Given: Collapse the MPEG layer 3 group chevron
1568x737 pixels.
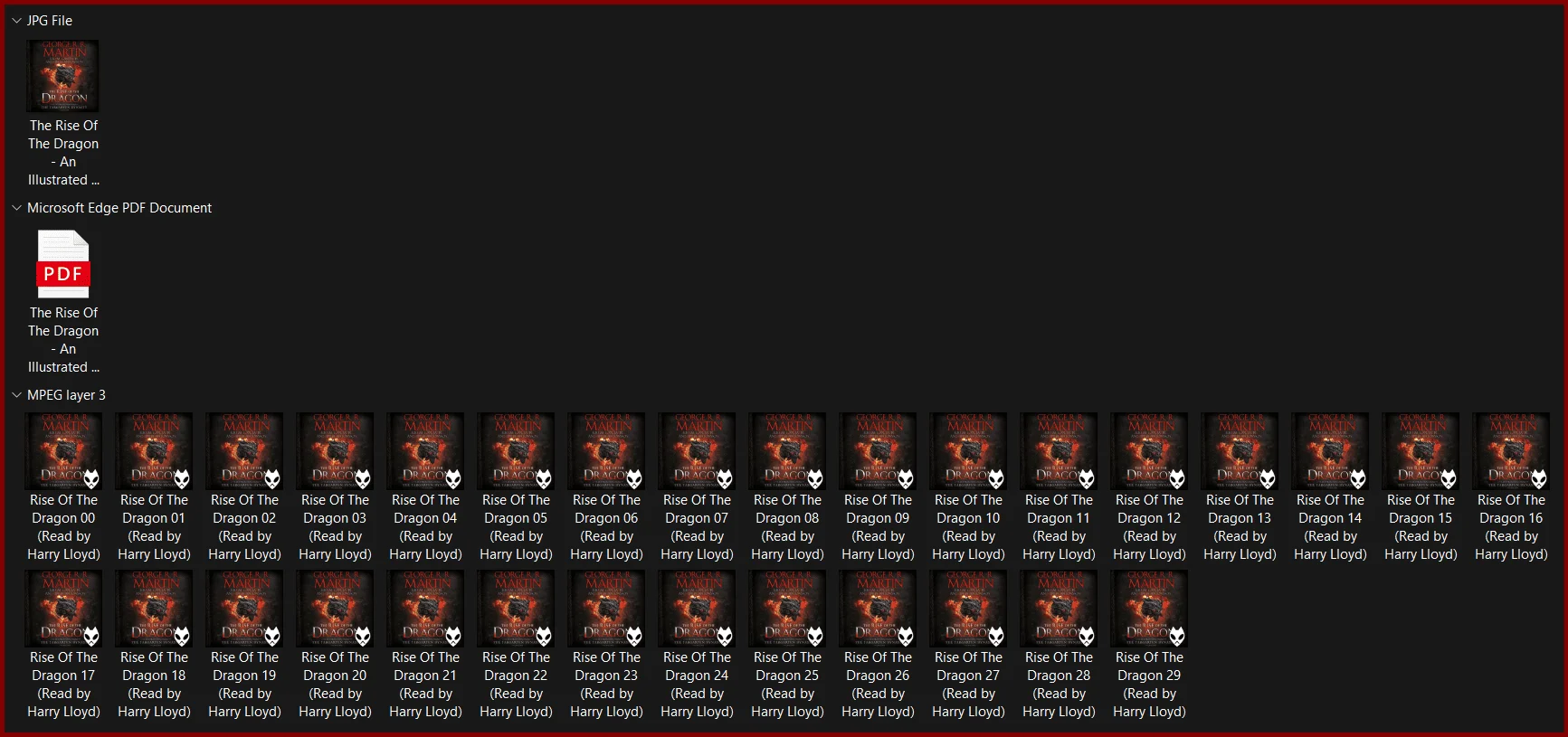Looking at the screenshot, I should coord(16,394).
